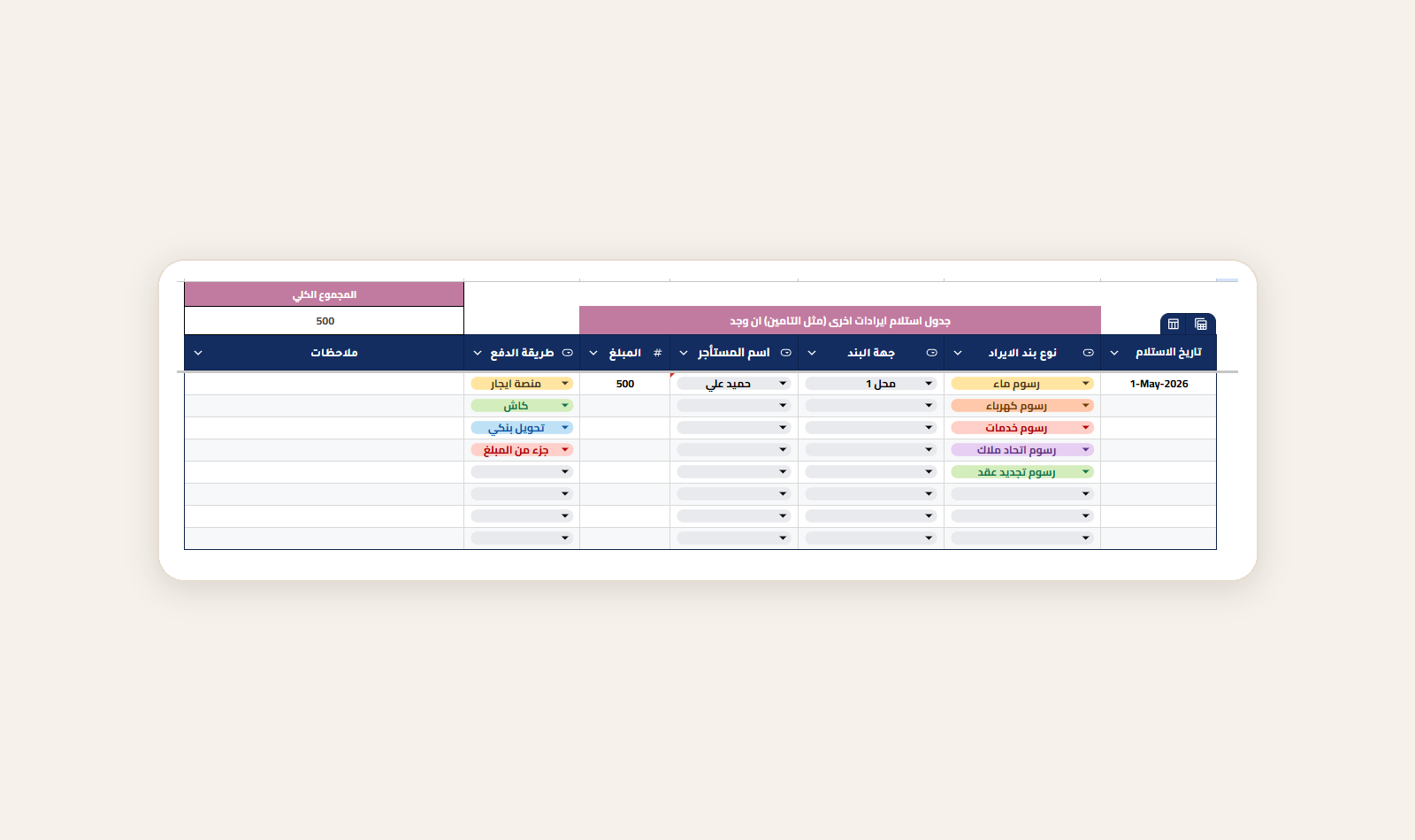Expand the ملاحظات column filter chevron
1415x840 pixels.
pyautogui.click(x=198, y=353)
